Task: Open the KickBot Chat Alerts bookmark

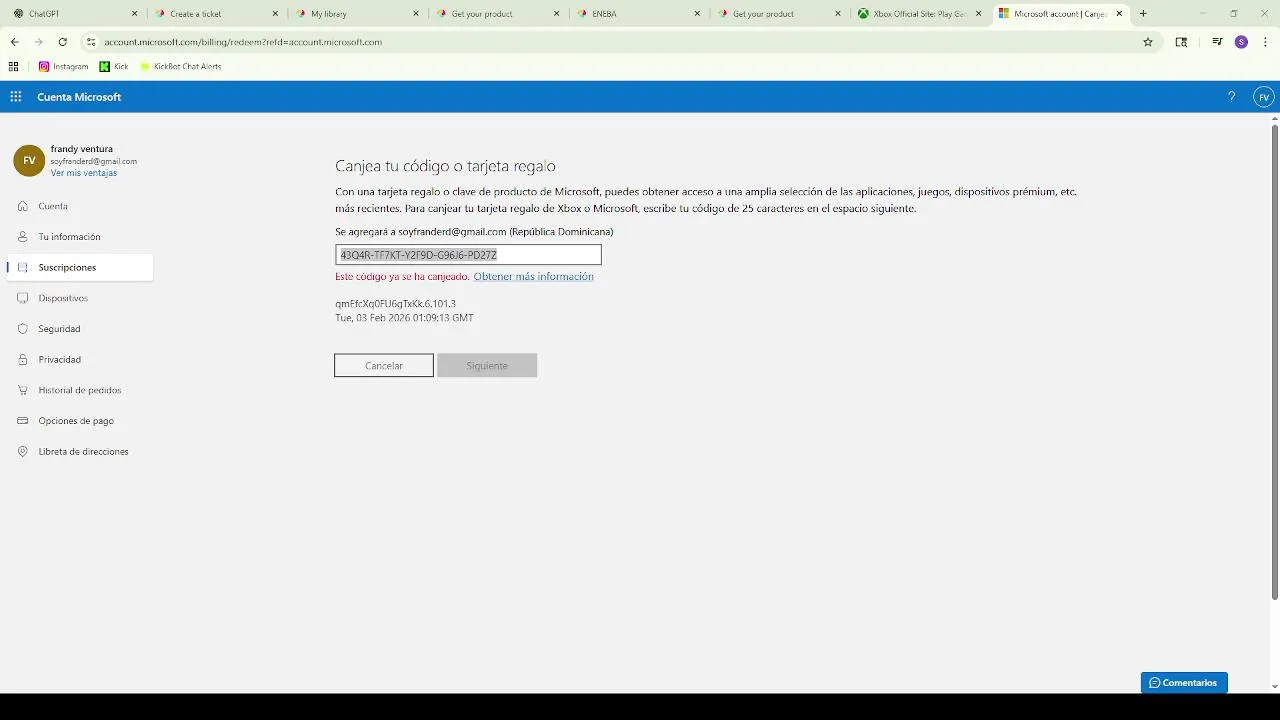Action: [x=180, y=66]
